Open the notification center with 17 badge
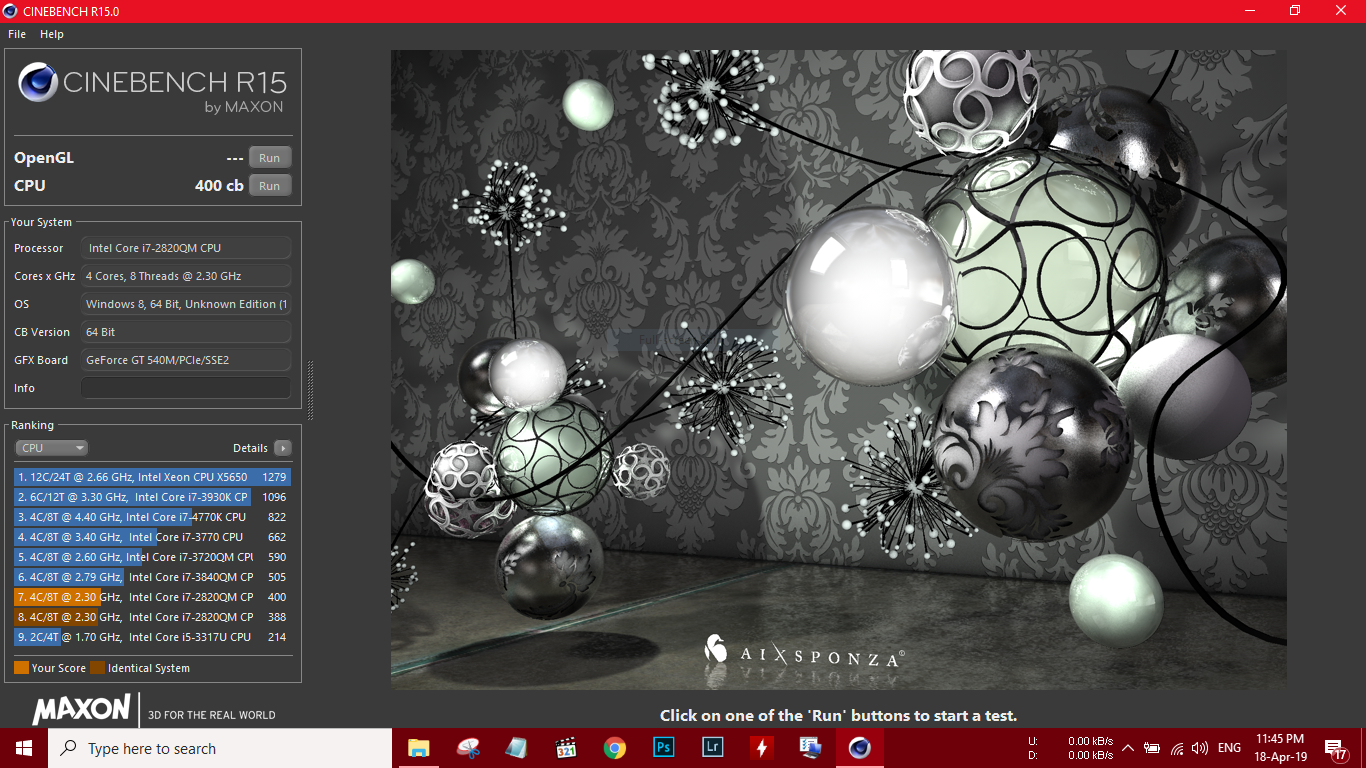This screenshot has width=1366, height=768. pyautogui.click(x=1335, y=748)
